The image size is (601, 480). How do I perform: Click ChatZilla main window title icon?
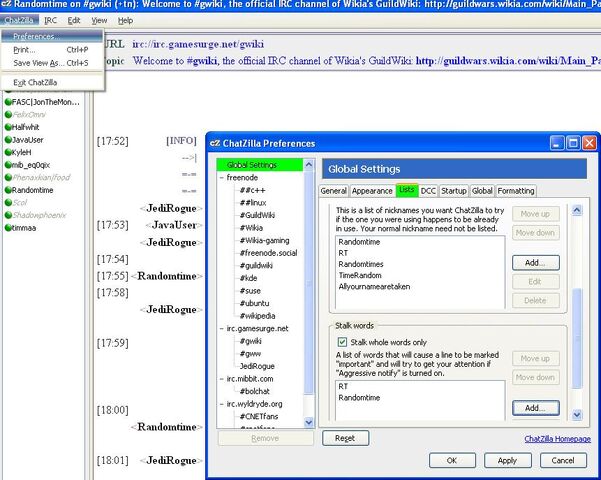tap(6, 4)
